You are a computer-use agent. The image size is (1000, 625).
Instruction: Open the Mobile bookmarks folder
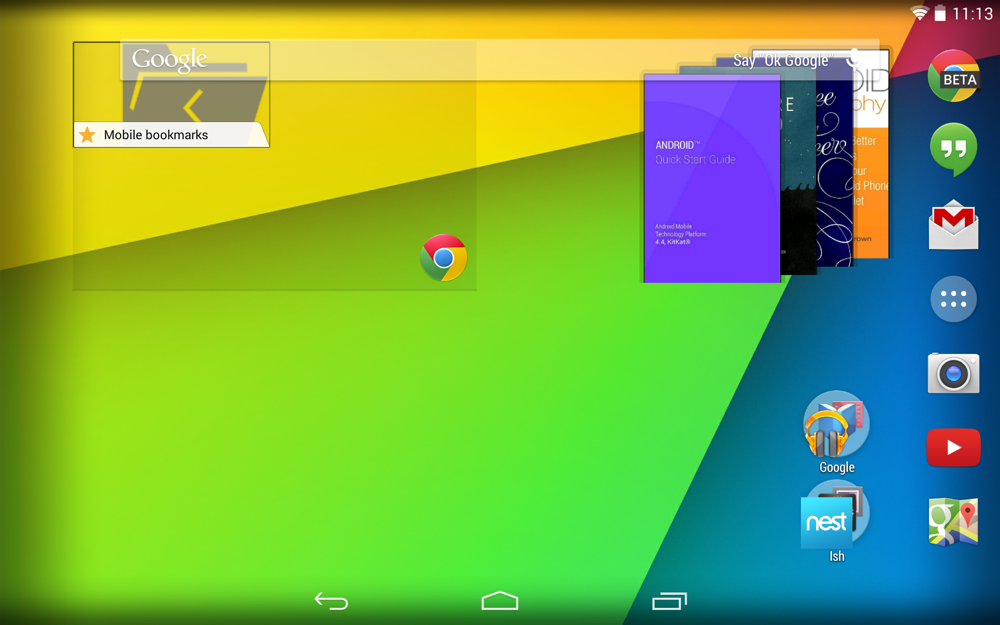(172, 94)
